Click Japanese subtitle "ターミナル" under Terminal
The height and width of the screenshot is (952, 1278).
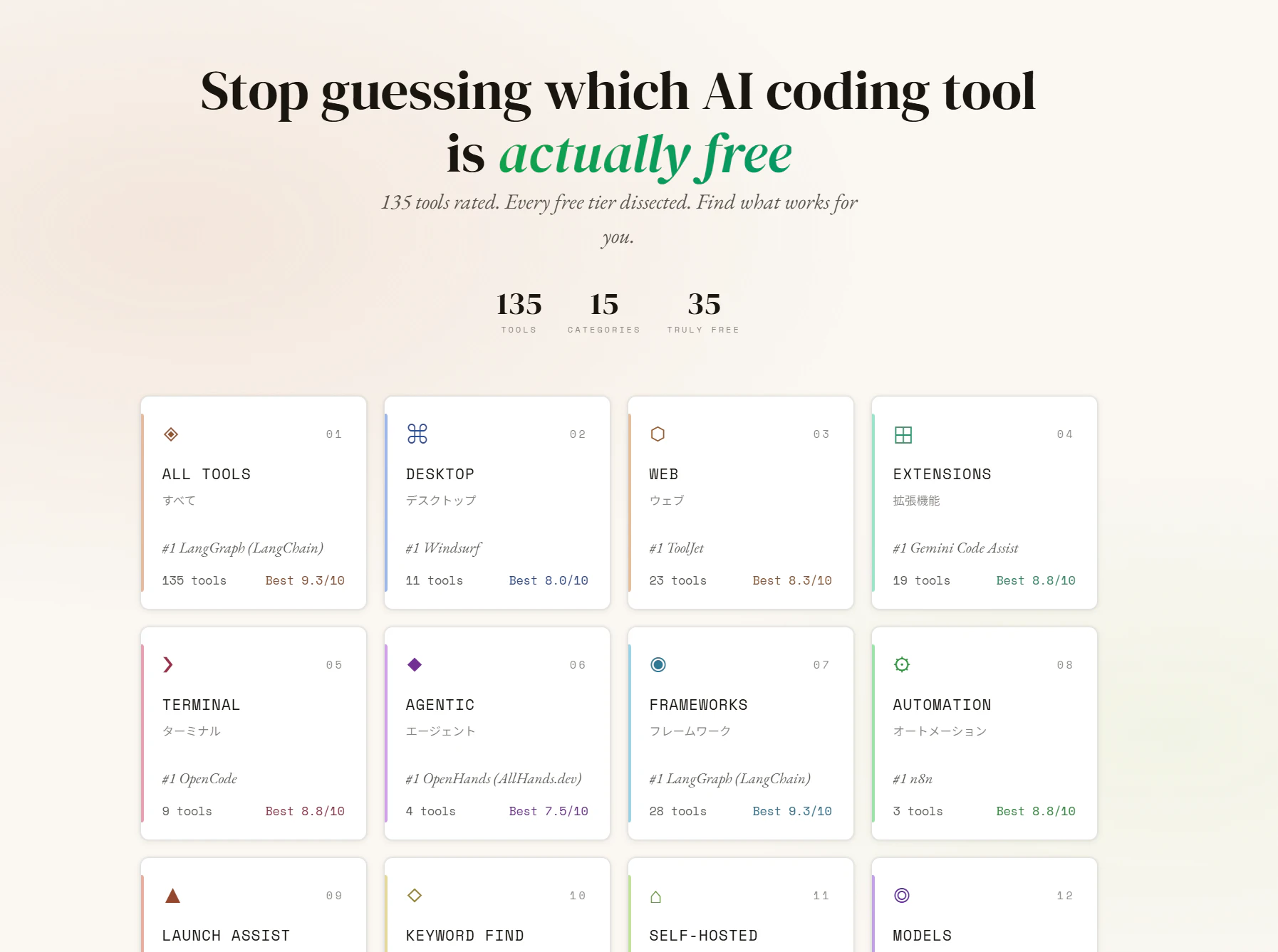192,731
